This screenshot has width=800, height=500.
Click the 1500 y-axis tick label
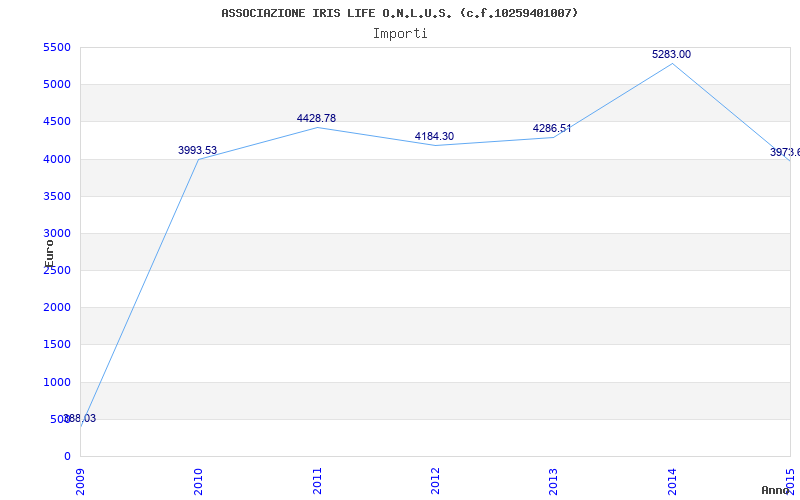click(x=57, y=345)
